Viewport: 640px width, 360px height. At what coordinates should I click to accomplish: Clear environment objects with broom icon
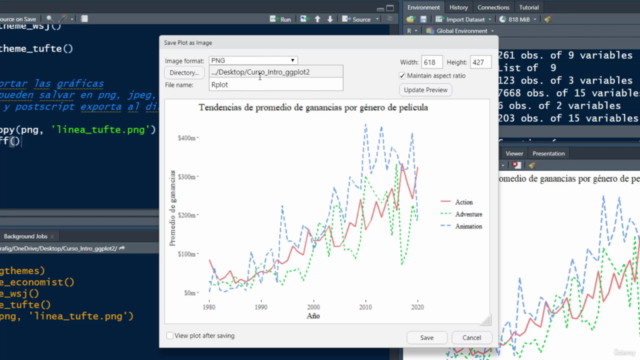click(548, 19)
